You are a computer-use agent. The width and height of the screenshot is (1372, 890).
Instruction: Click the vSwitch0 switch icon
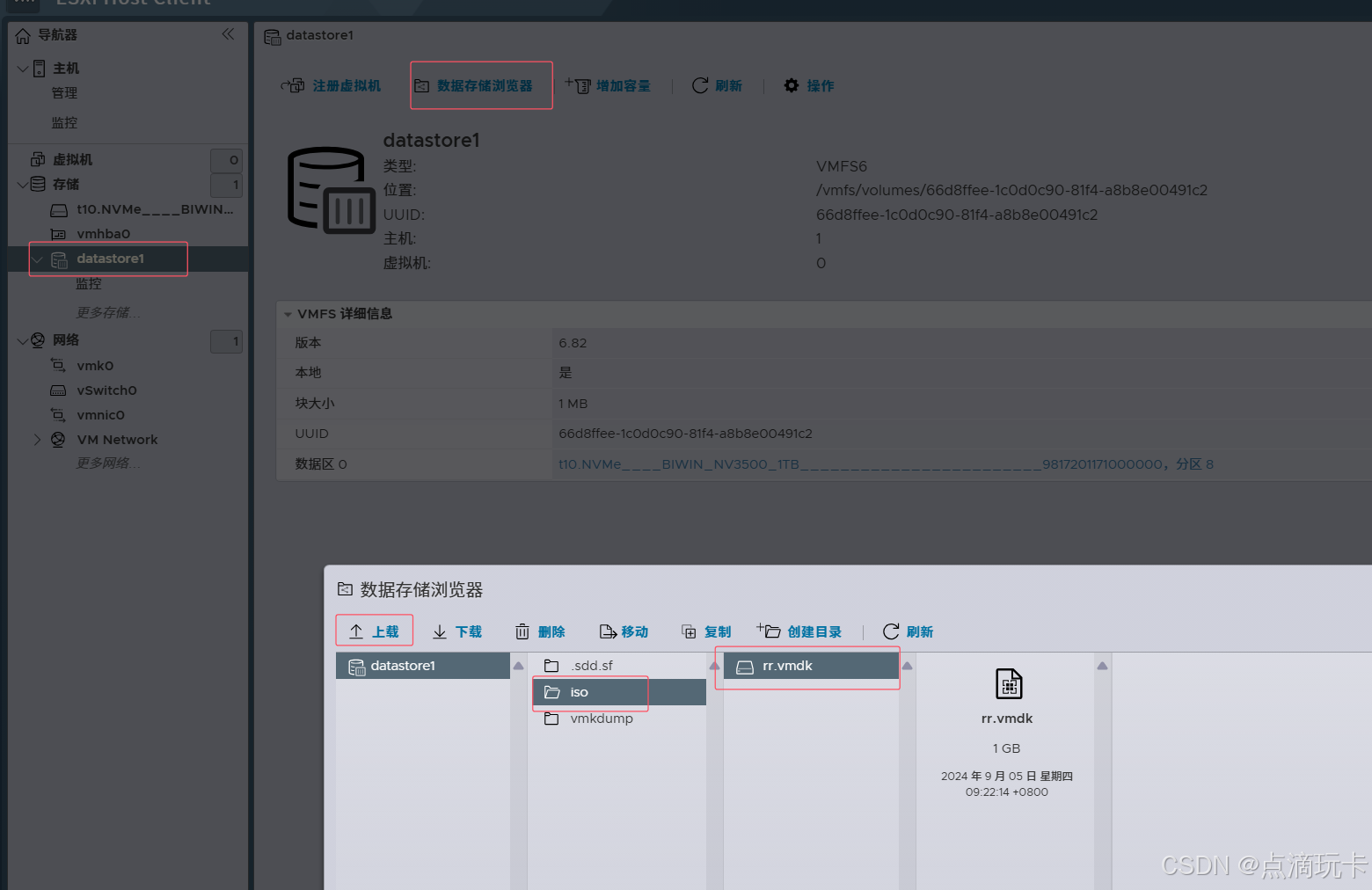(x=59, y=390)
